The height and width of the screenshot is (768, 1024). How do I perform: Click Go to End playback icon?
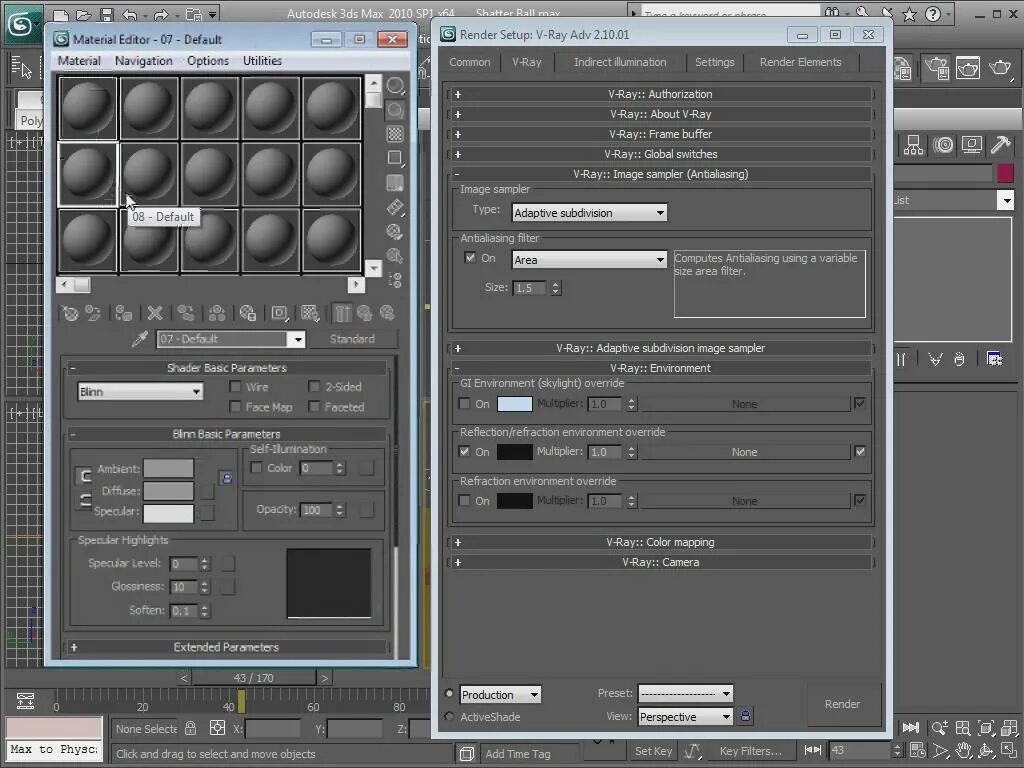pos(910,727)
